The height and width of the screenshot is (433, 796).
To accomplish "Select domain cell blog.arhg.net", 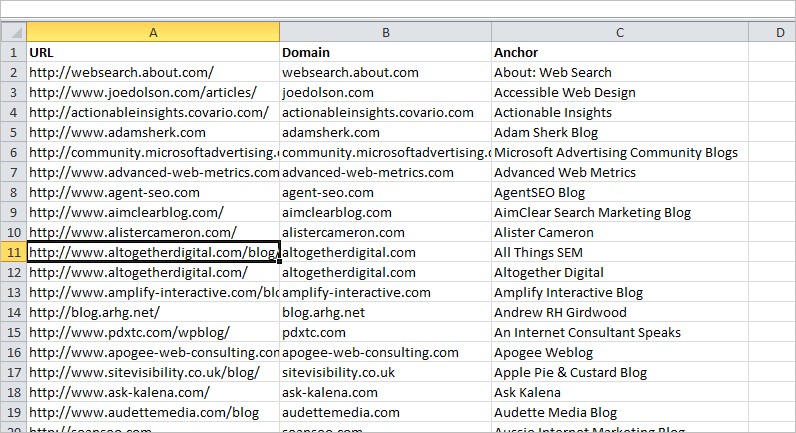I will click(x=385, y=312).
